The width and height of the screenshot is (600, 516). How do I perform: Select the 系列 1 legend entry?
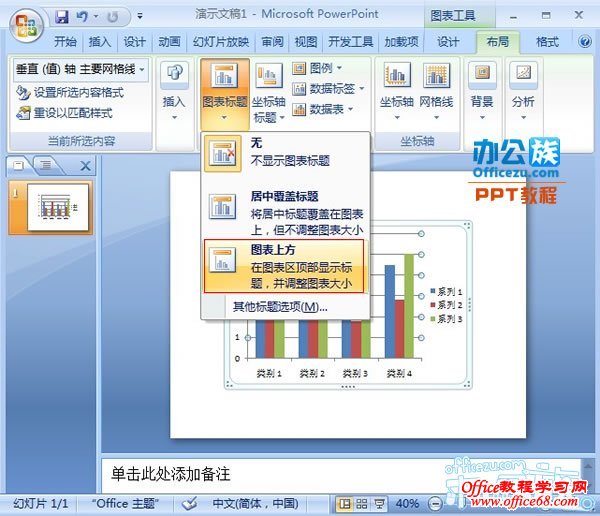tap(446, 292)
